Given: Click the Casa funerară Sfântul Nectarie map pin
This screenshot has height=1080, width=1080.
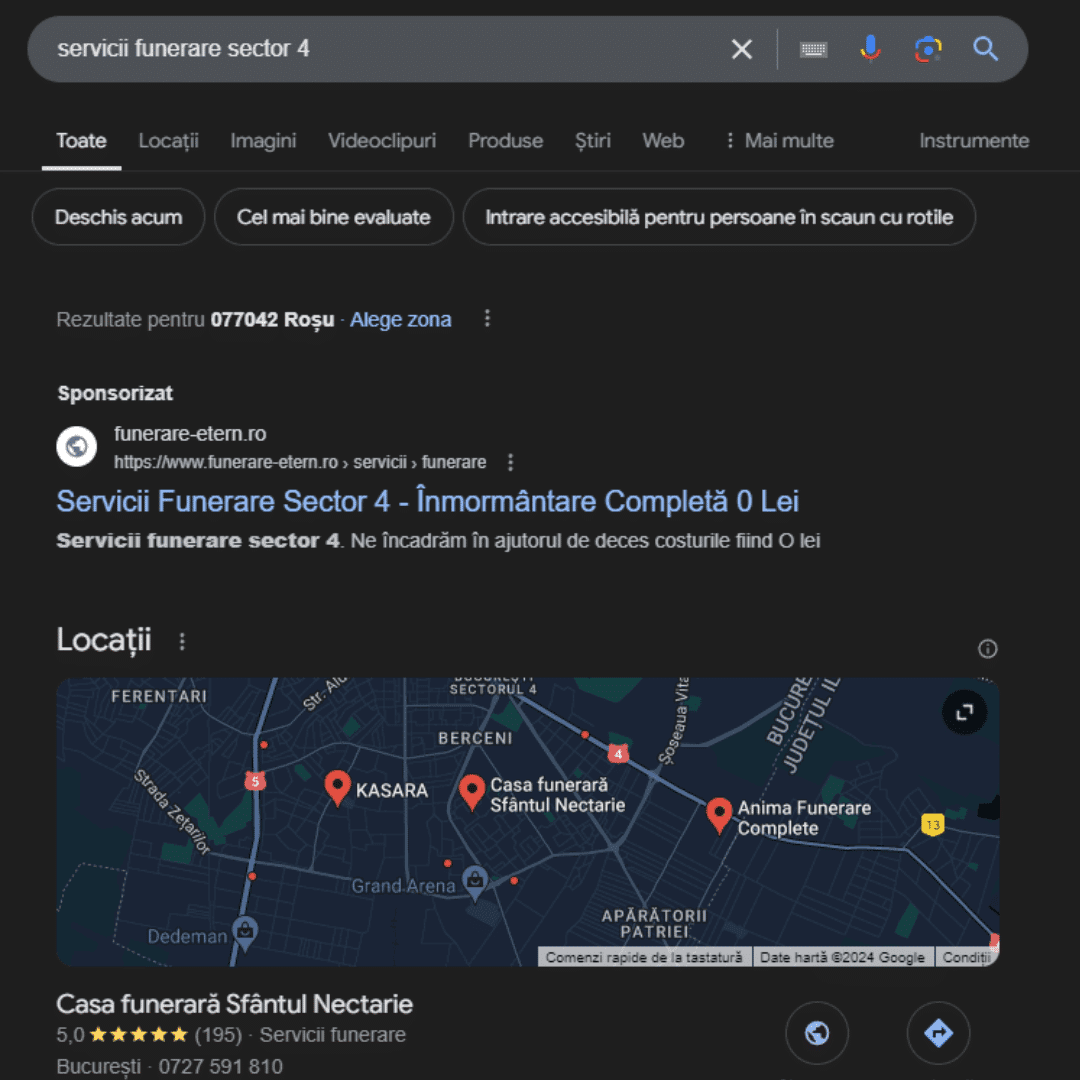Looking at the screenshot, I should click(472, 790).
